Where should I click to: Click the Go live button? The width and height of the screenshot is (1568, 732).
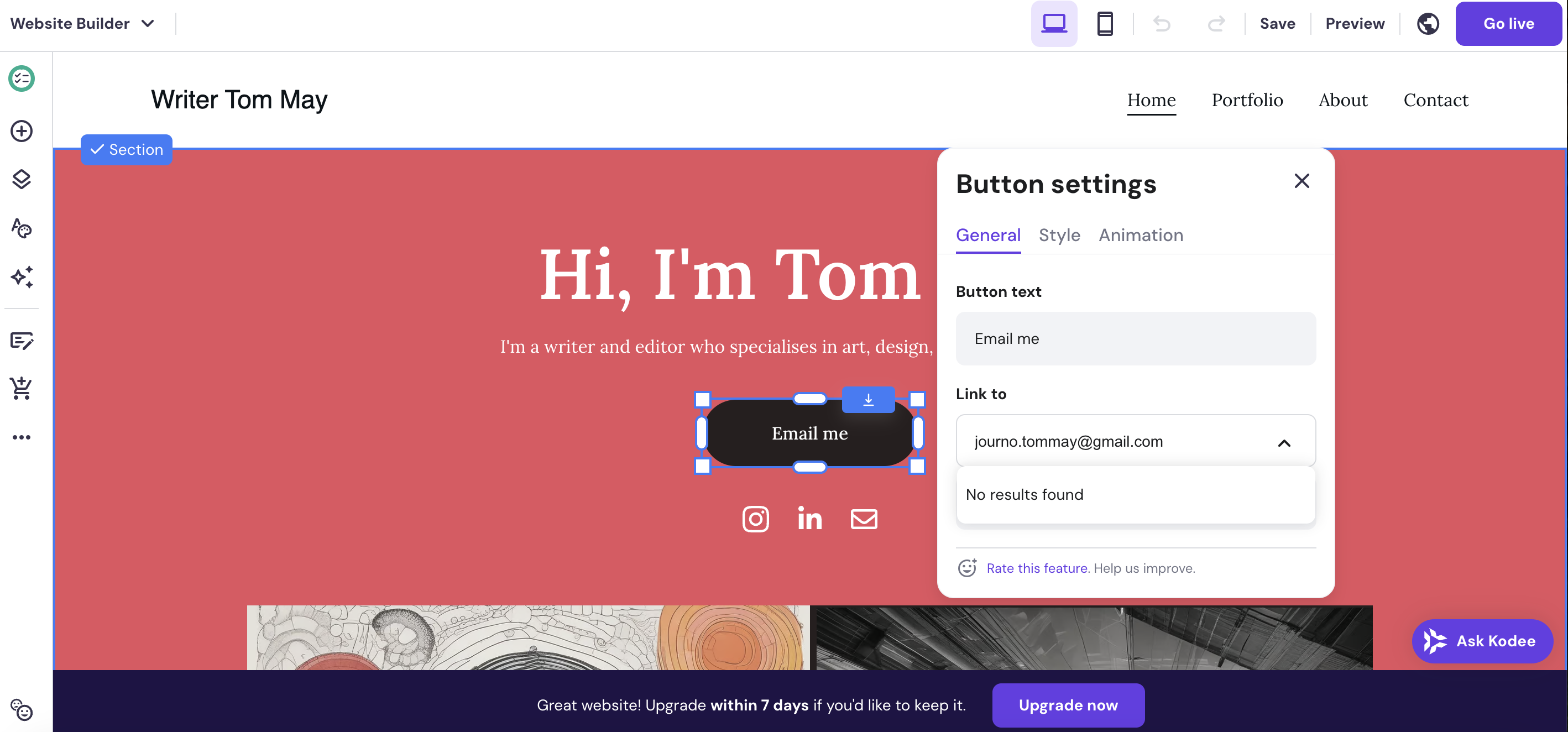tap(1508, 24)
